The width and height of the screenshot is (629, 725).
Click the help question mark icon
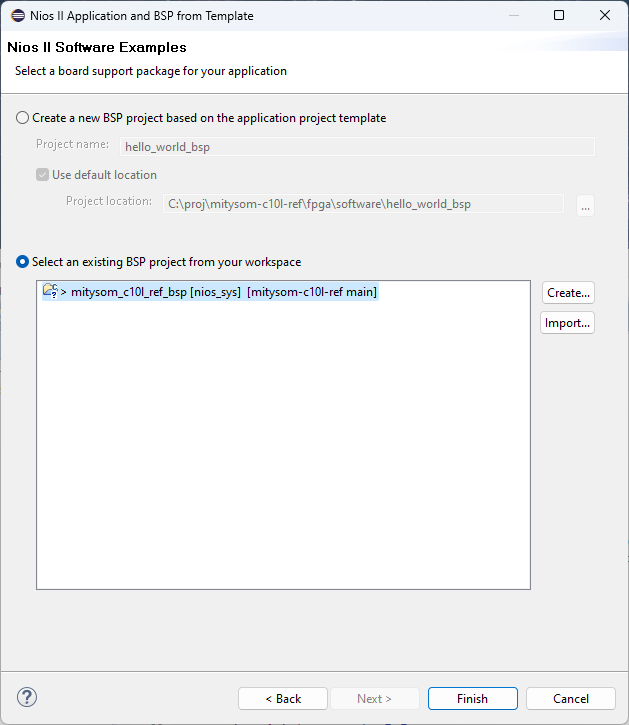[27, 697]
